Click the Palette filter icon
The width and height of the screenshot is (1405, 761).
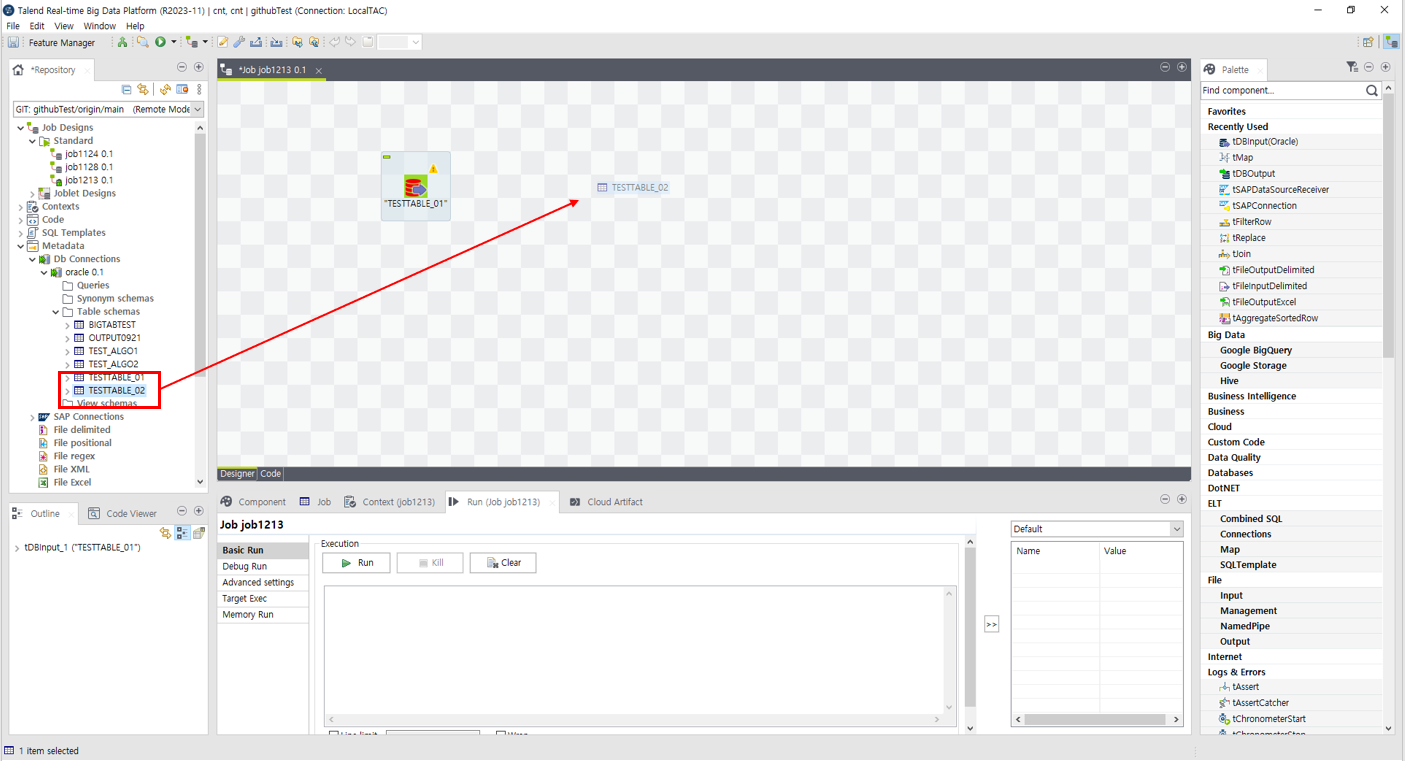[1352, 67]
